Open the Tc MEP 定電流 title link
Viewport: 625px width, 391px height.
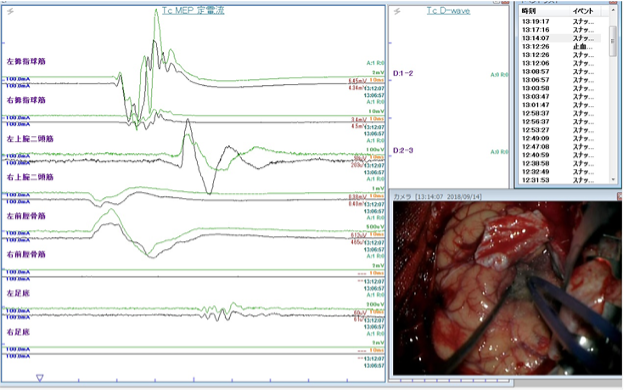[193, 10]
